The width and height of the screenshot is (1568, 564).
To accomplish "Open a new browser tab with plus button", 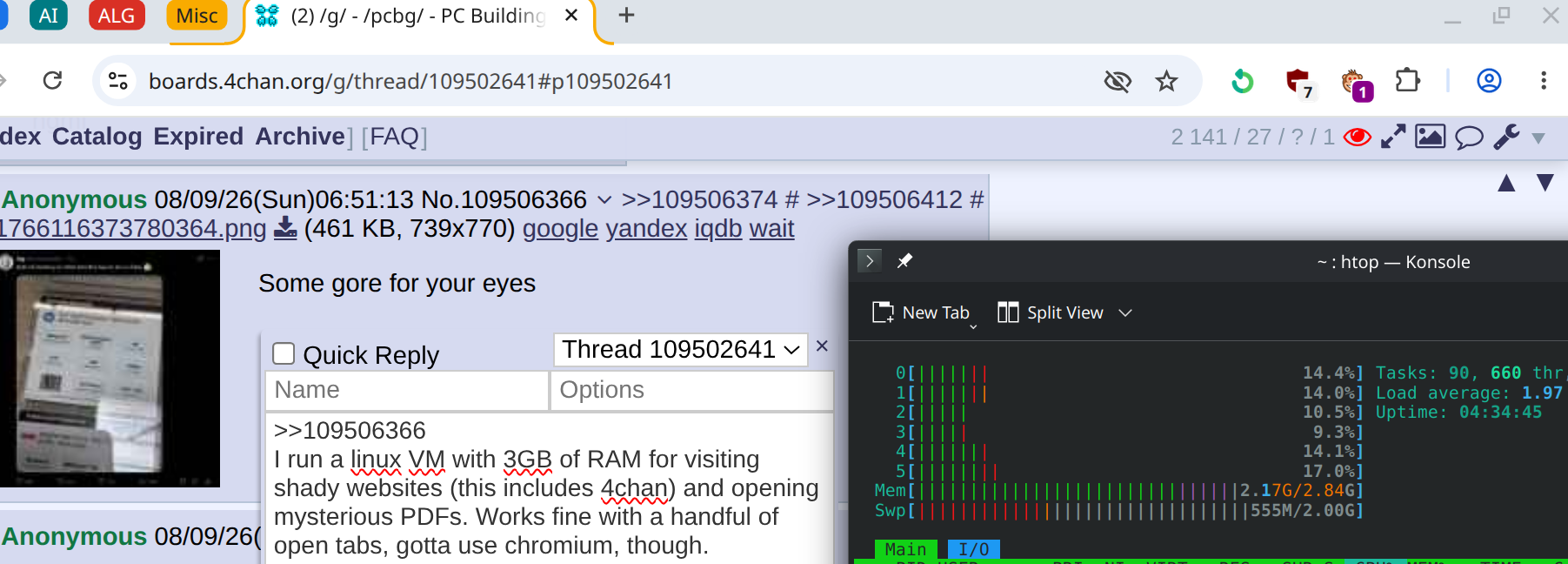I will [626, 16].
